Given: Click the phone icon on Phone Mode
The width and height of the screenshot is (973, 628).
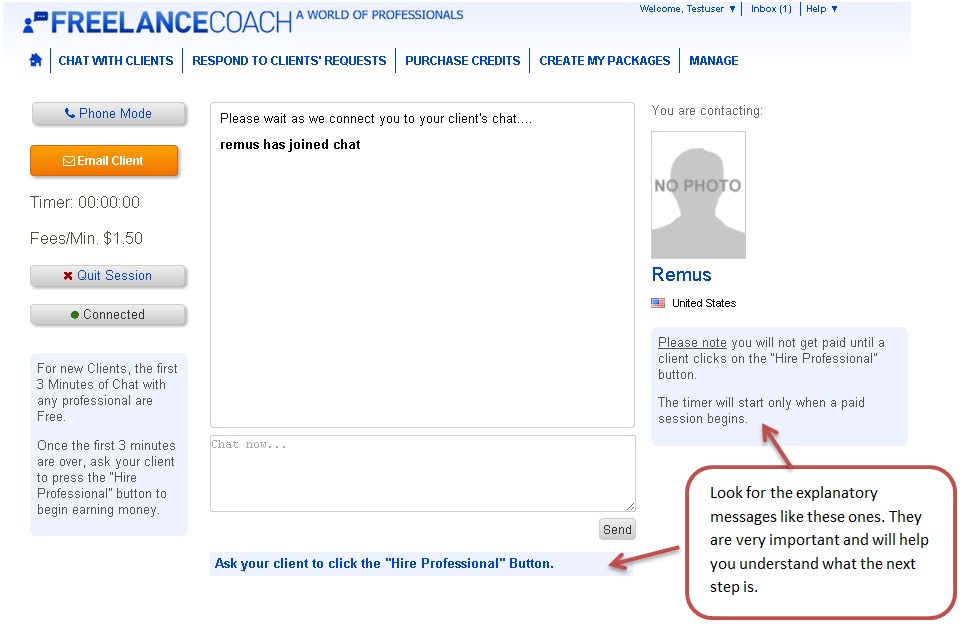Looking at the screenshot, I should point(70,114).
